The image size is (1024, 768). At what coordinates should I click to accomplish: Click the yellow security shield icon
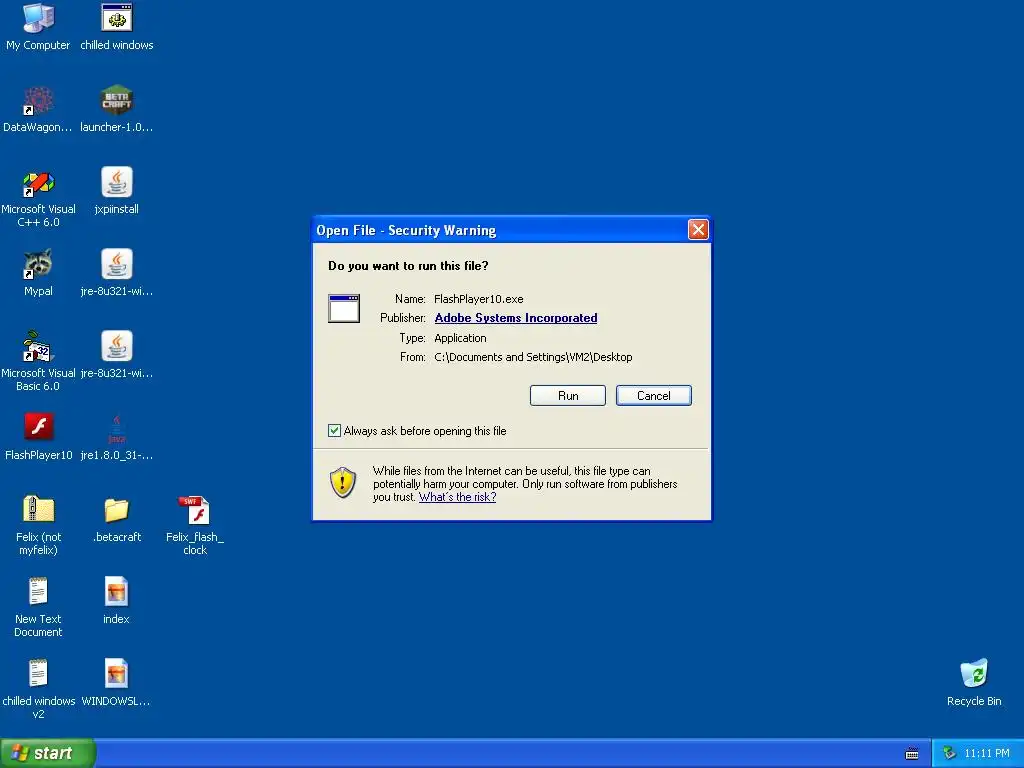pyautogui.click(x=343, y=483)
